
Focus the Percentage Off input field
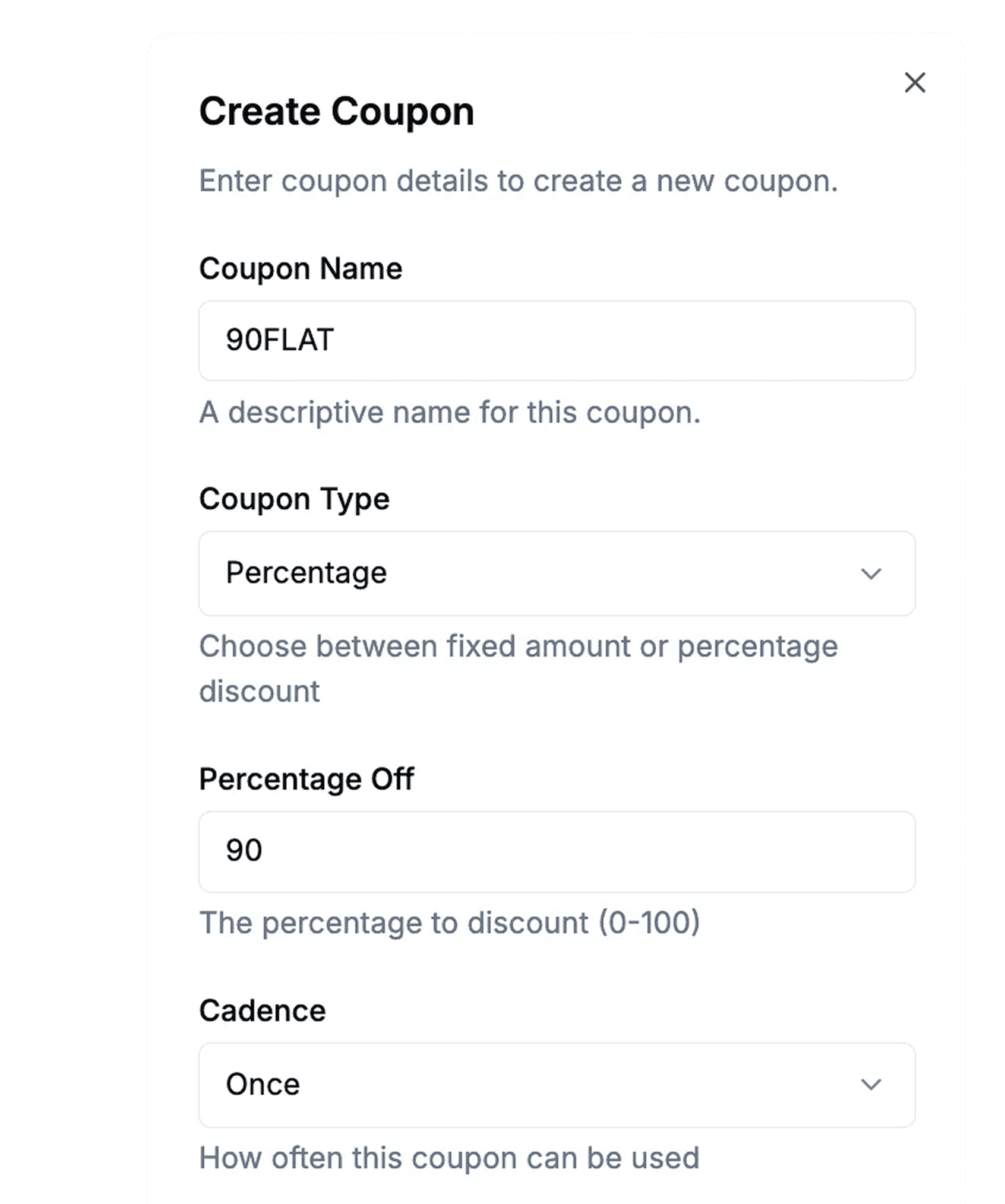click(556, 851)
